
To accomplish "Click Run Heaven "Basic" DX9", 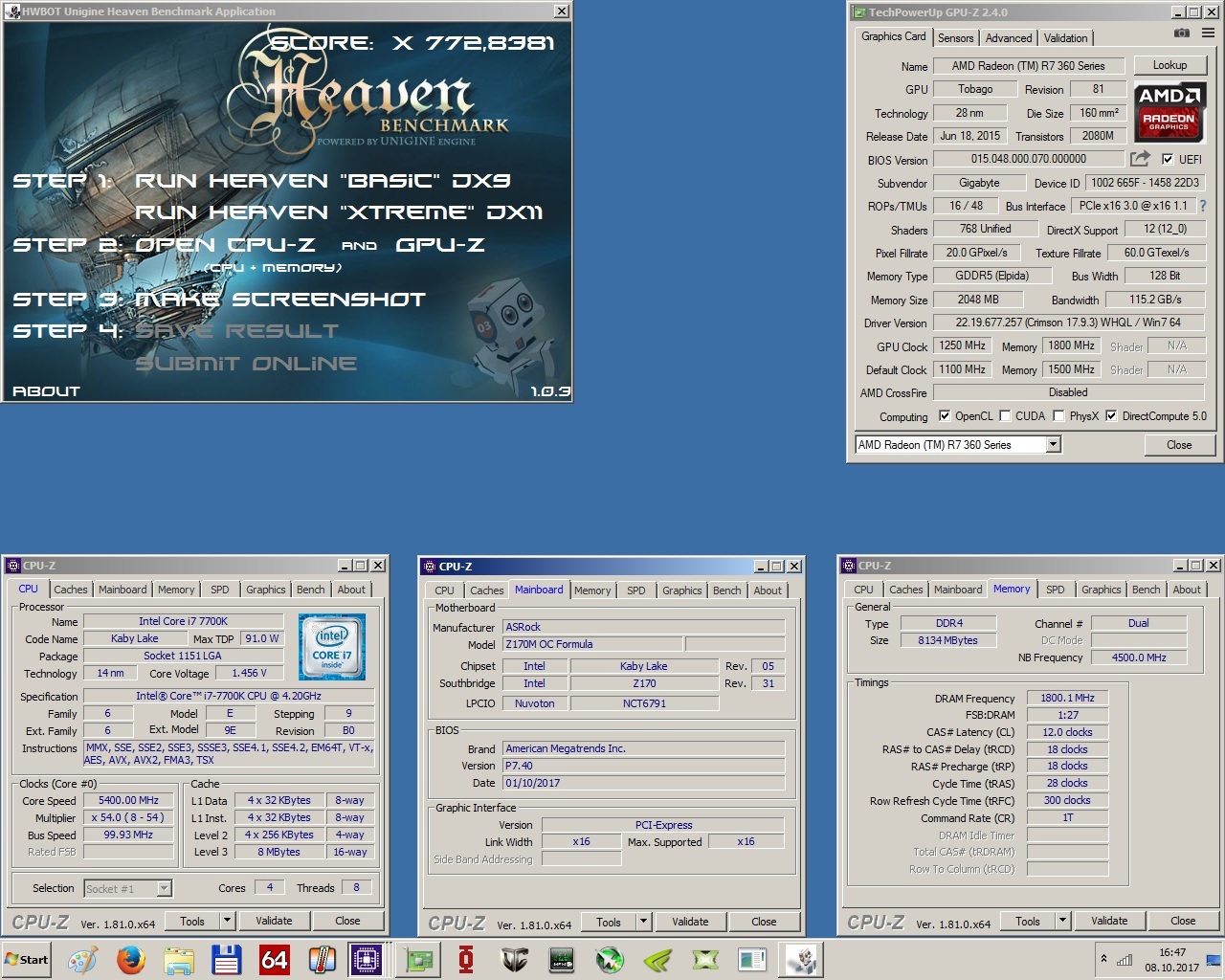I will 323,181.
